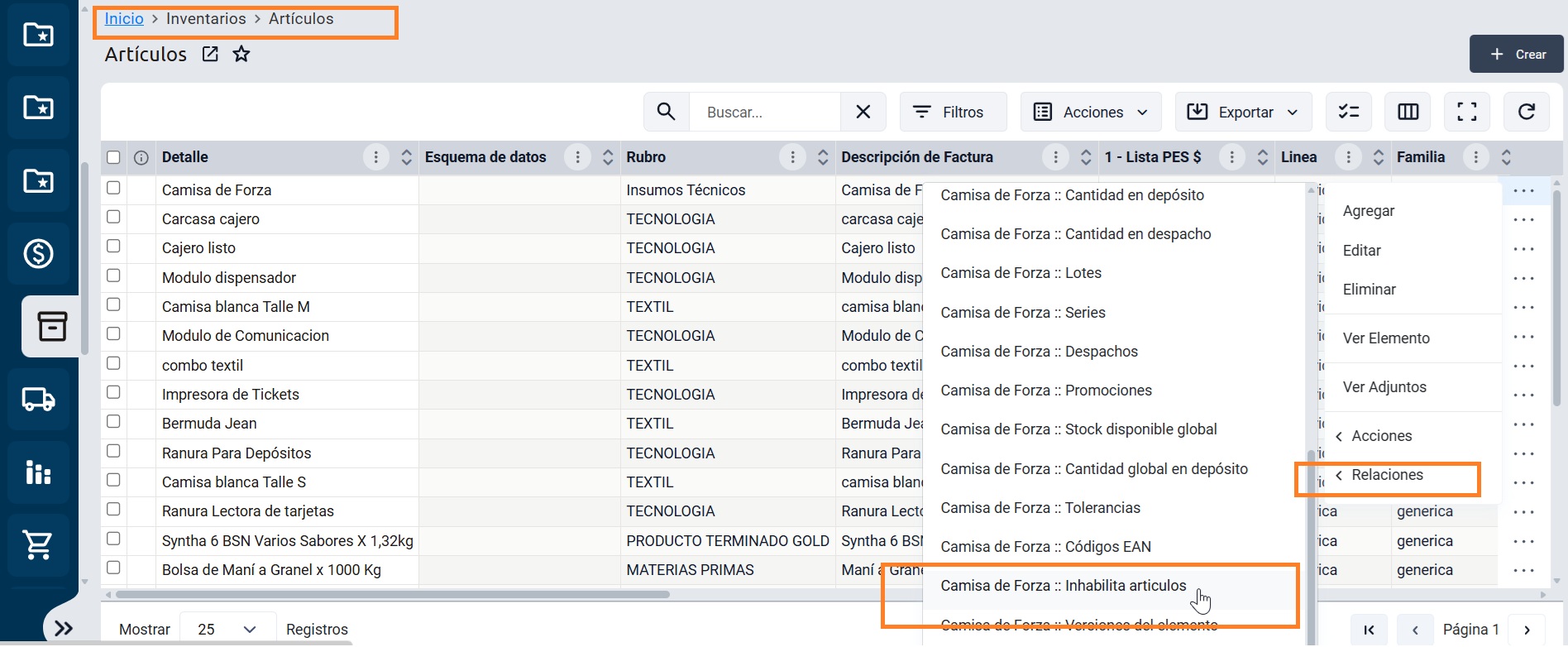
Task: Open Esquema de datos column options menu
Action: coord(577,157)
